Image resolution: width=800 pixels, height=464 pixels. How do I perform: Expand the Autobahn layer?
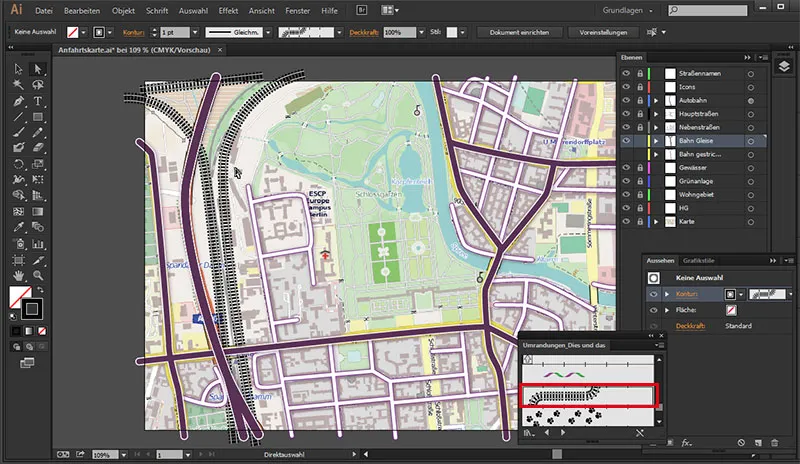pos(656,101)
